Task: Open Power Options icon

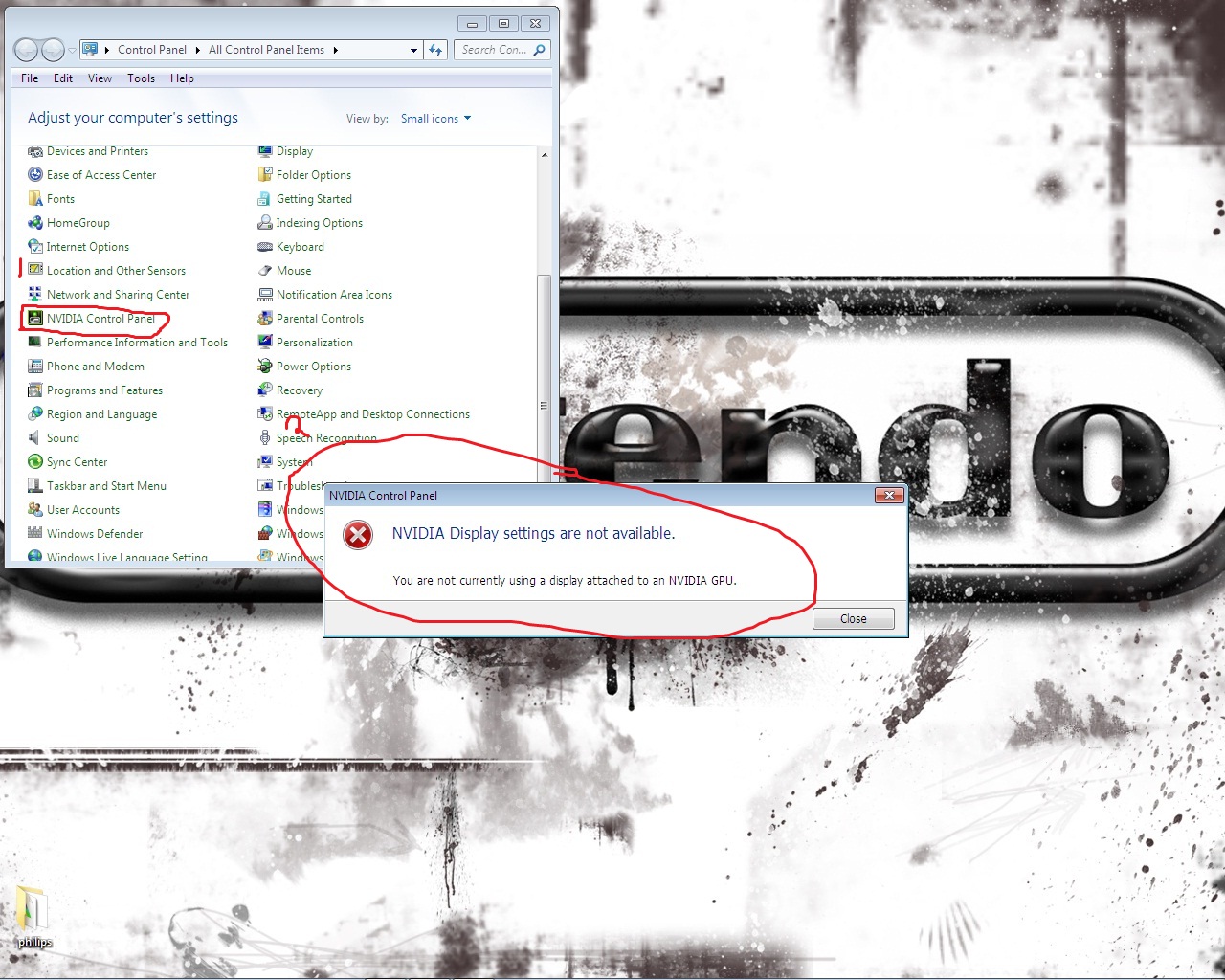Action: [x=265, y=367]
